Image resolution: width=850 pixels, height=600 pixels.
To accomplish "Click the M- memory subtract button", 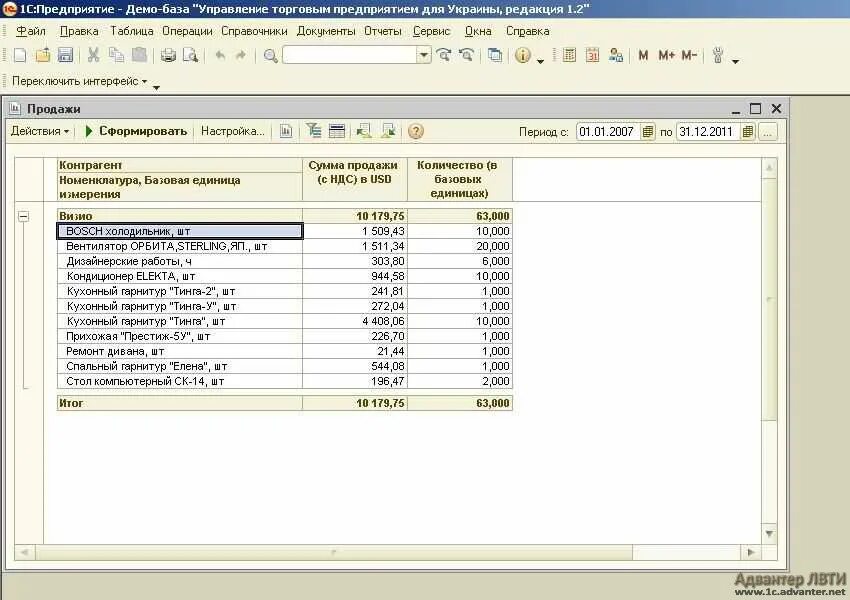I will coord(688,55).
